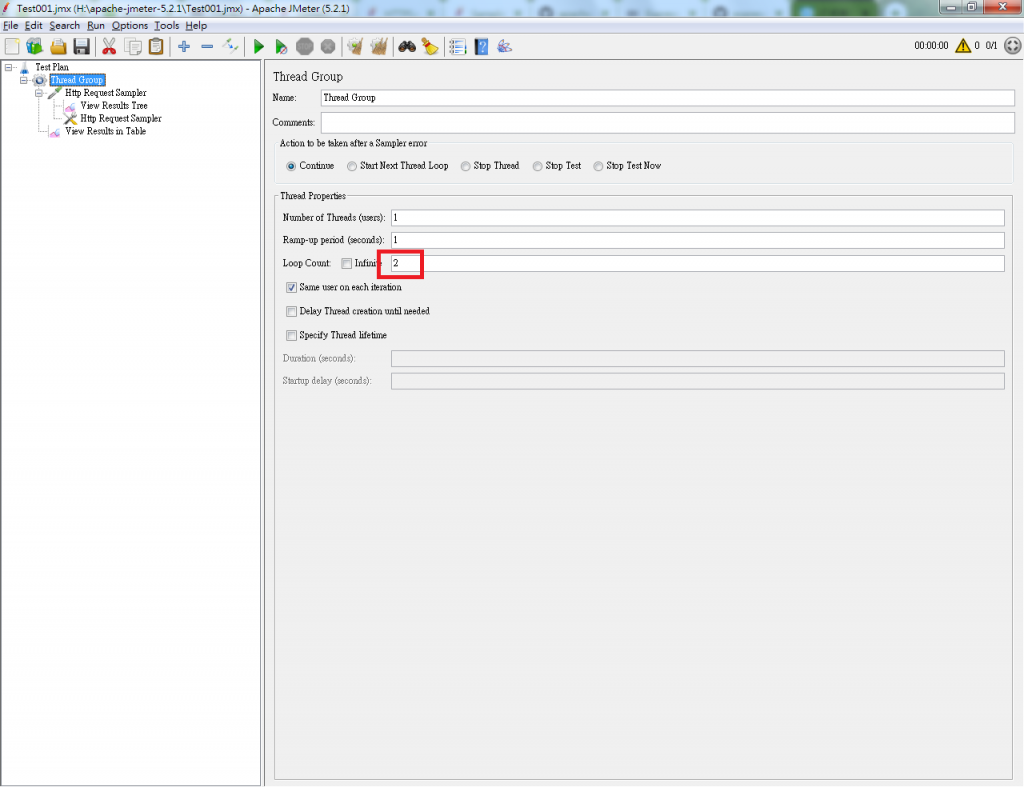The height and width of the screenshot is (787, 1024).
Task: Save the test plan with floppy icon
Action: 82,46
